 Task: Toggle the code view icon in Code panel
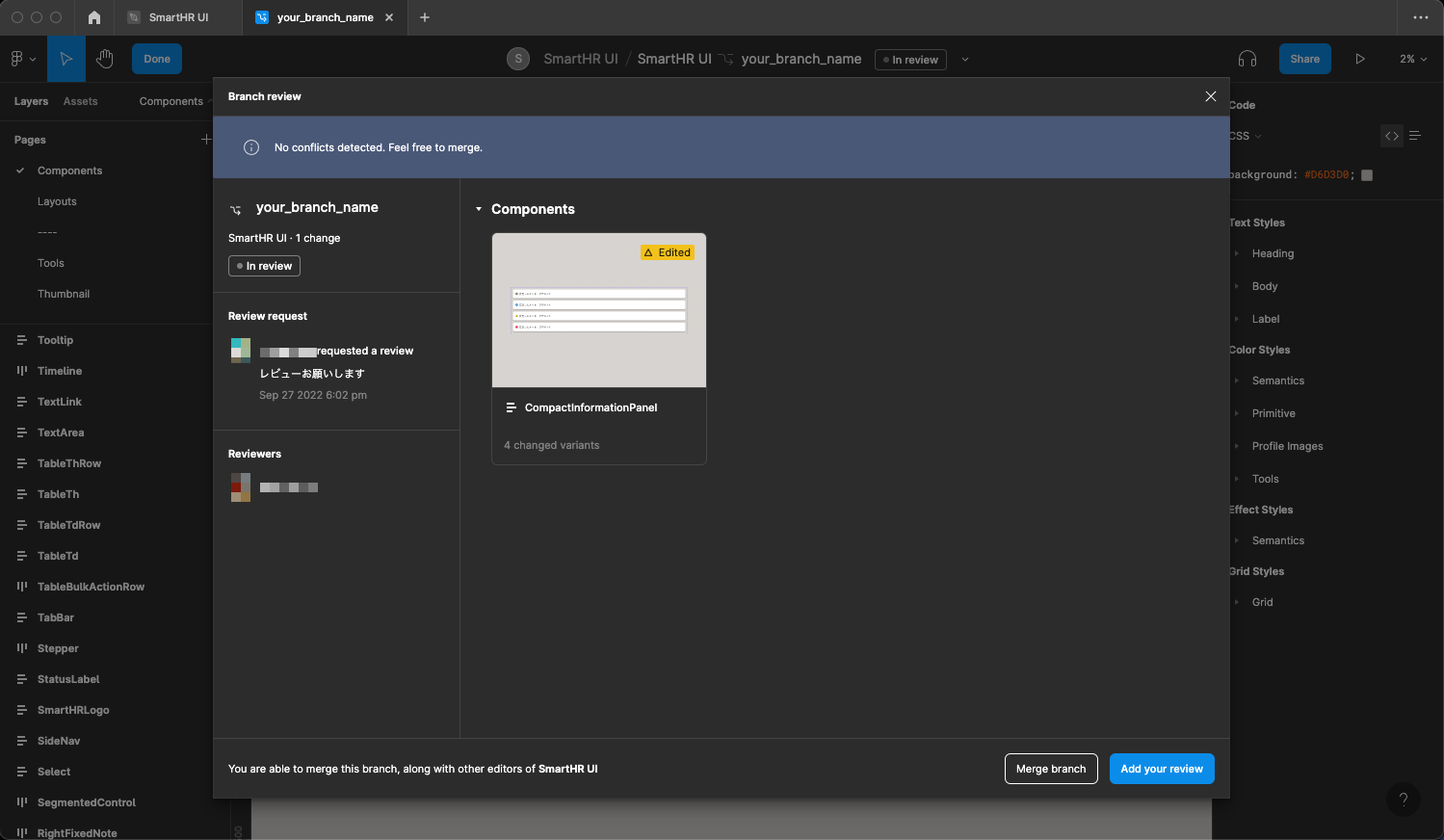[1391, 136]
